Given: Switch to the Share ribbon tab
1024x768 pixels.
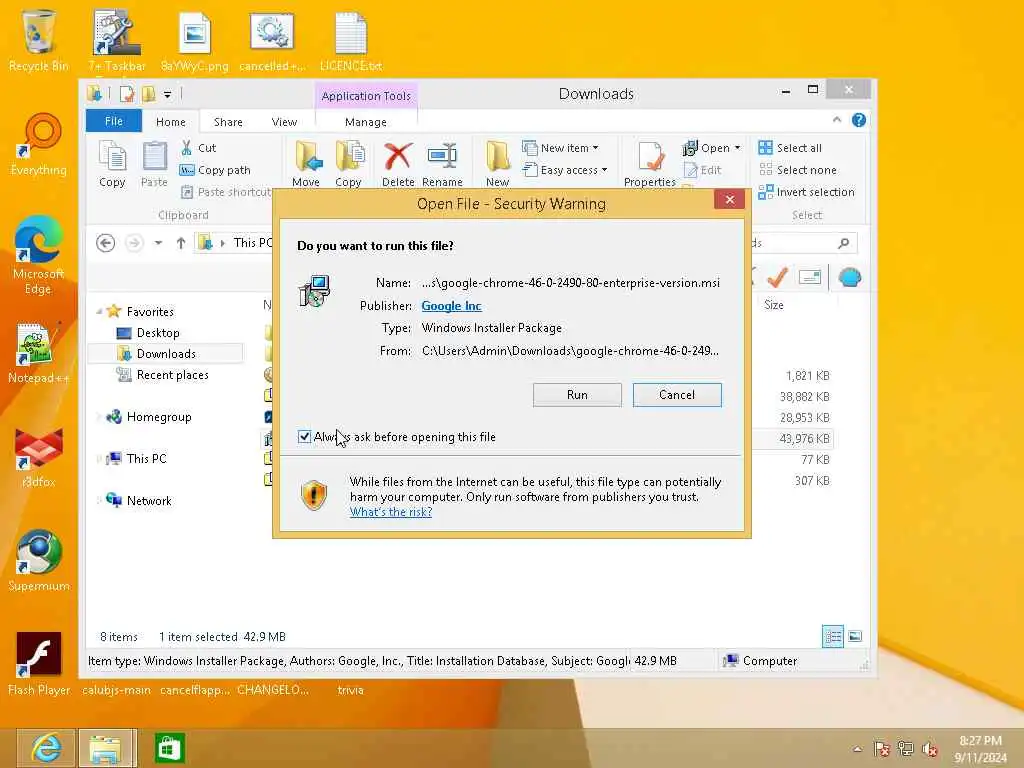Looking at the screenshot, I should (x=228, y=122).
